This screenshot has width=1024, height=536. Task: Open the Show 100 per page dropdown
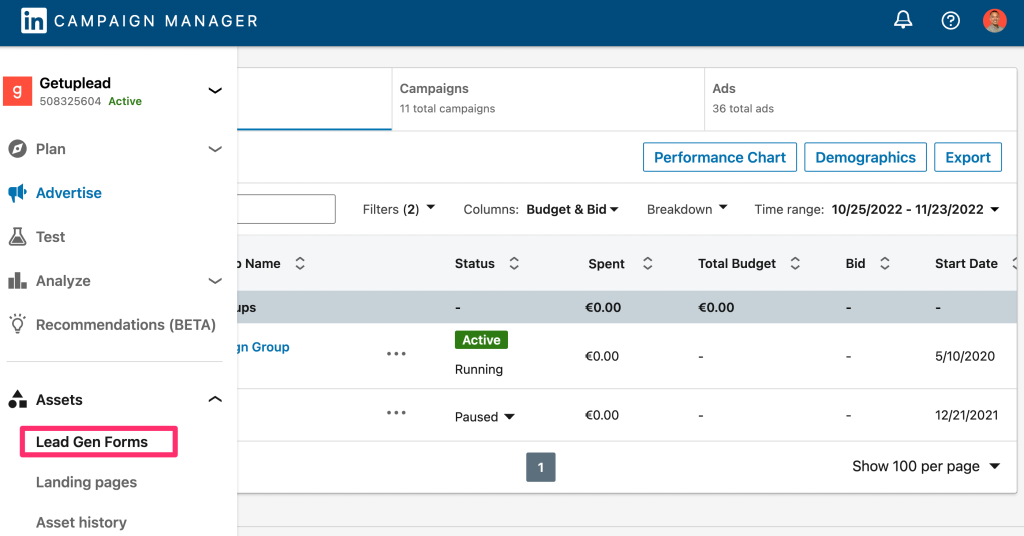tap(925, 466)
